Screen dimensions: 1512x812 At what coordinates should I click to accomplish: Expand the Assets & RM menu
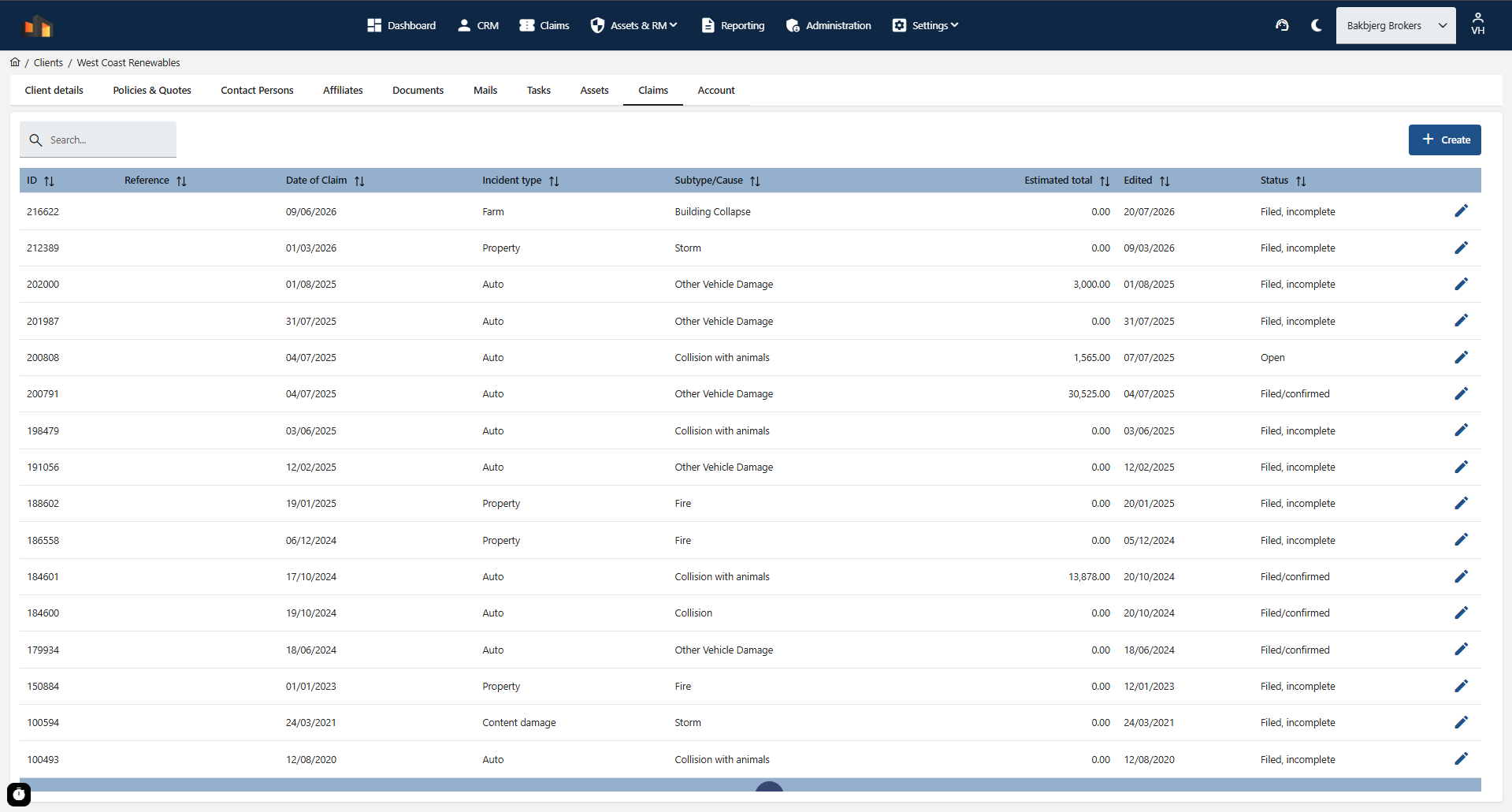(x=633, y=25)
